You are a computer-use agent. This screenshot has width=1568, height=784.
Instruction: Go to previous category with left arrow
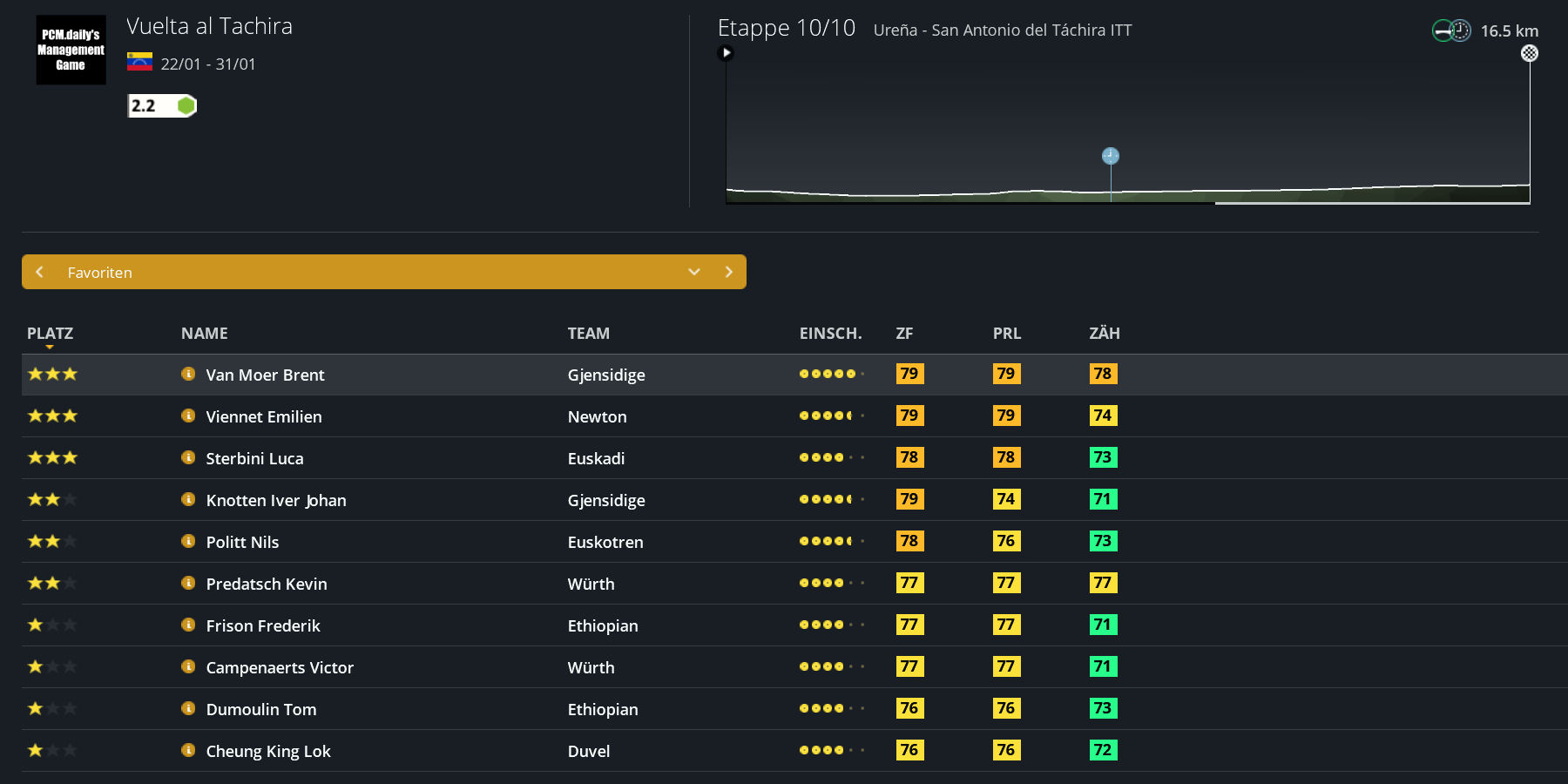(x=39, y=272)
